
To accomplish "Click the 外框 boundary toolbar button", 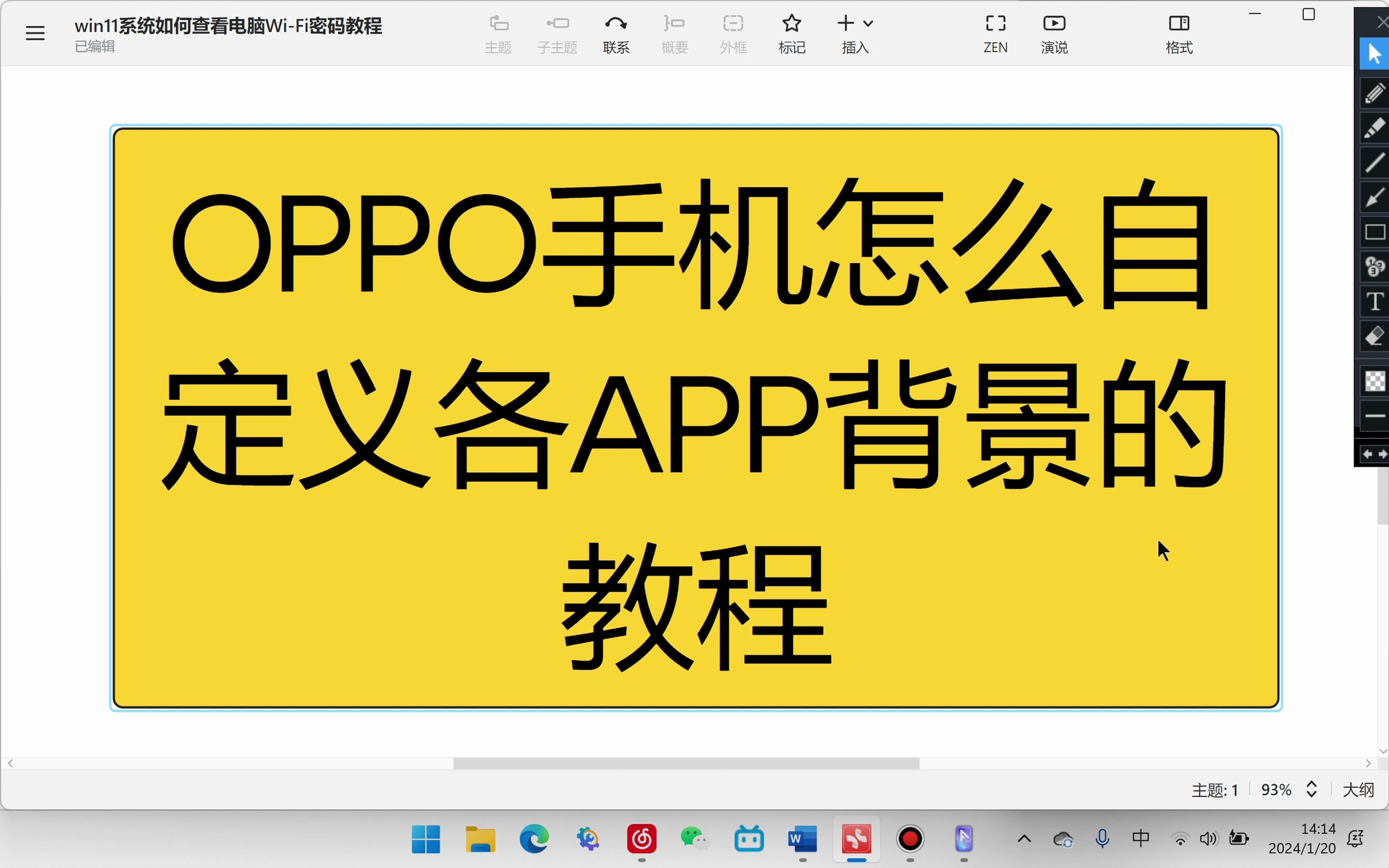I will 733,35.
